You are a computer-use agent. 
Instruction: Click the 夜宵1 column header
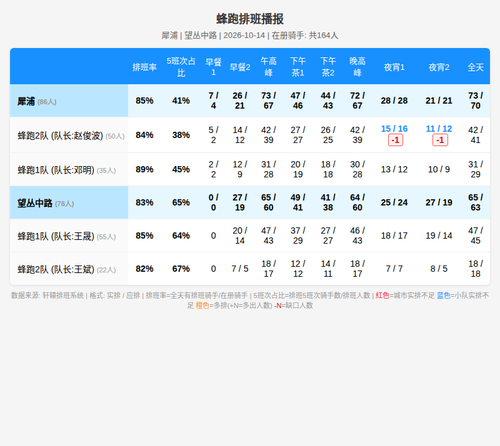point(394,67)
